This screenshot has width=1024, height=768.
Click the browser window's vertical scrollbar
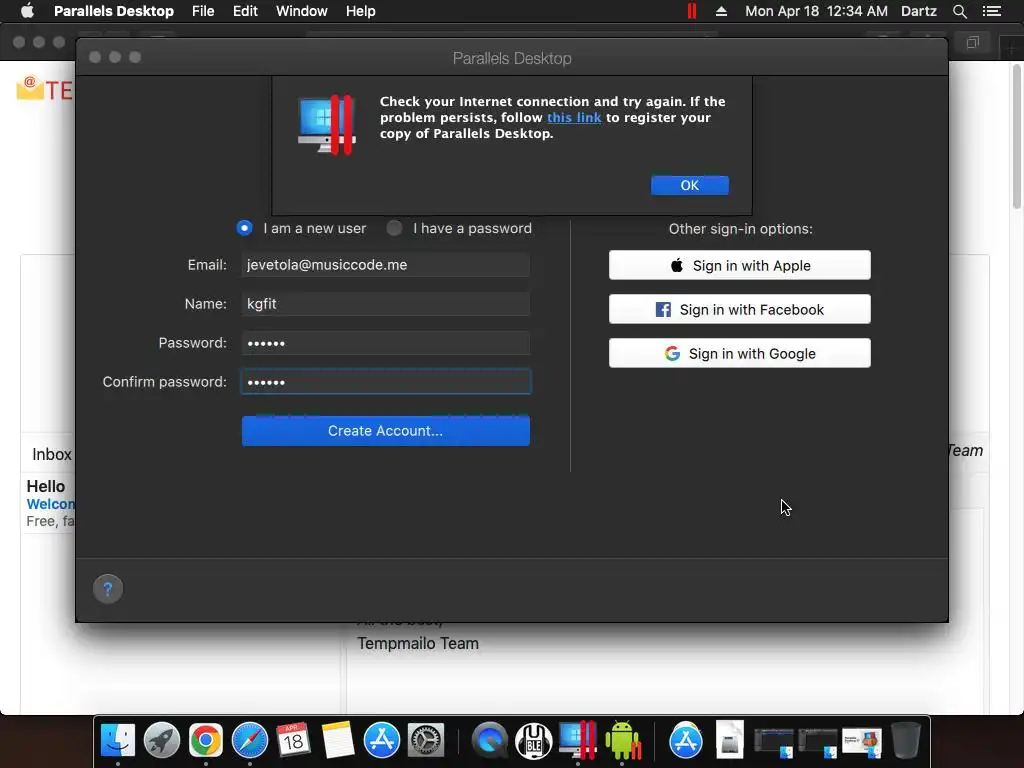pyautogui.click(x=1017, y=137)
